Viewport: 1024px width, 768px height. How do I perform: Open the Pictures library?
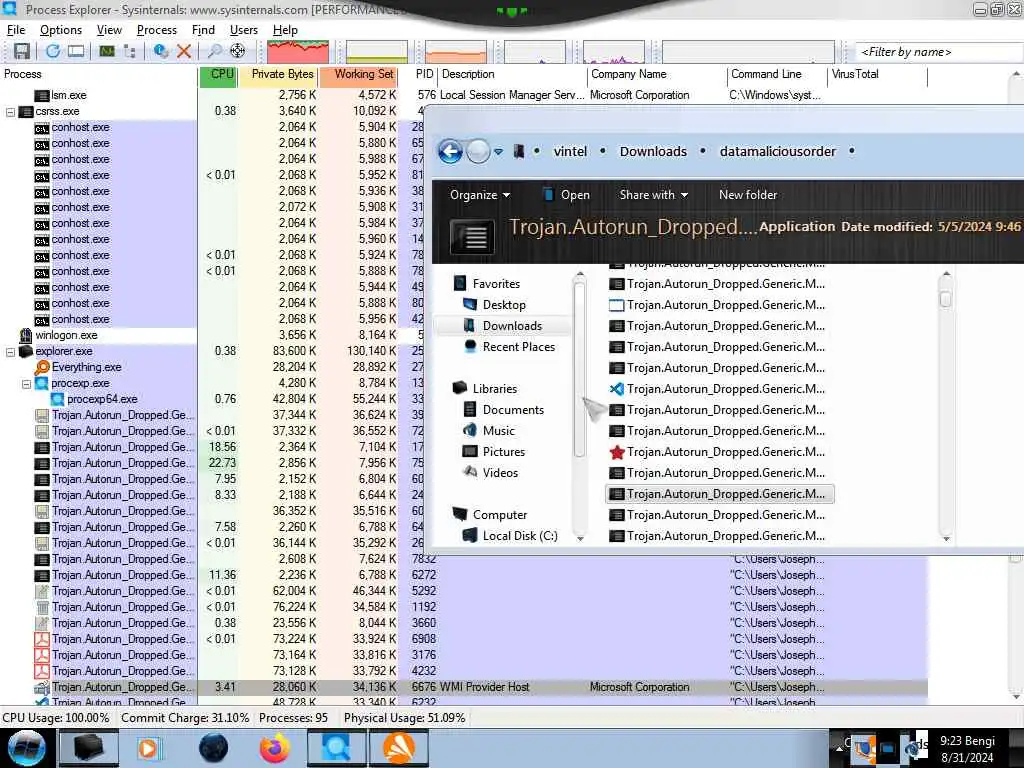pos(504,451)
